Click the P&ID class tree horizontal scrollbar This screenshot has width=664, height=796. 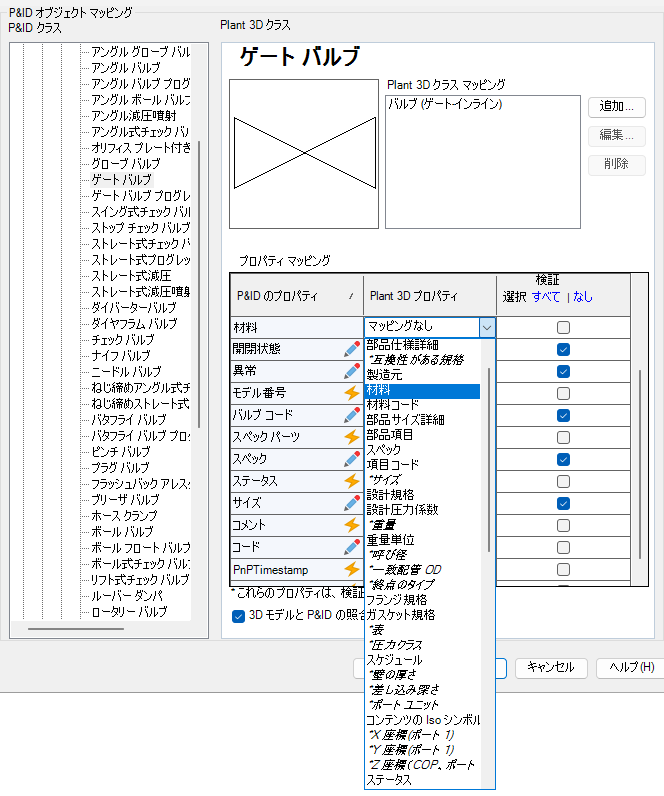pyautogui.click(x=76, y=629)
